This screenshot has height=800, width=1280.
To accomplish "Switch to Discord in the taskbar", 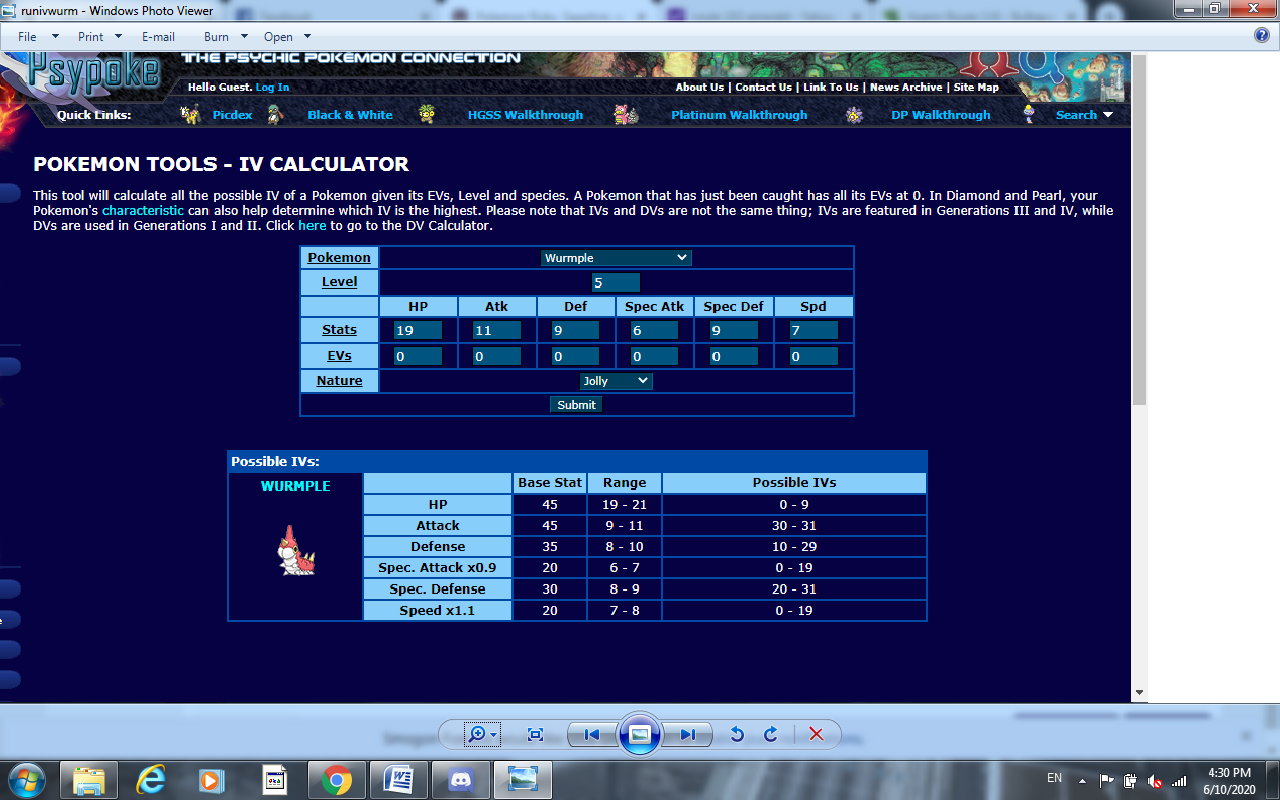I will (x=460, y=780).
